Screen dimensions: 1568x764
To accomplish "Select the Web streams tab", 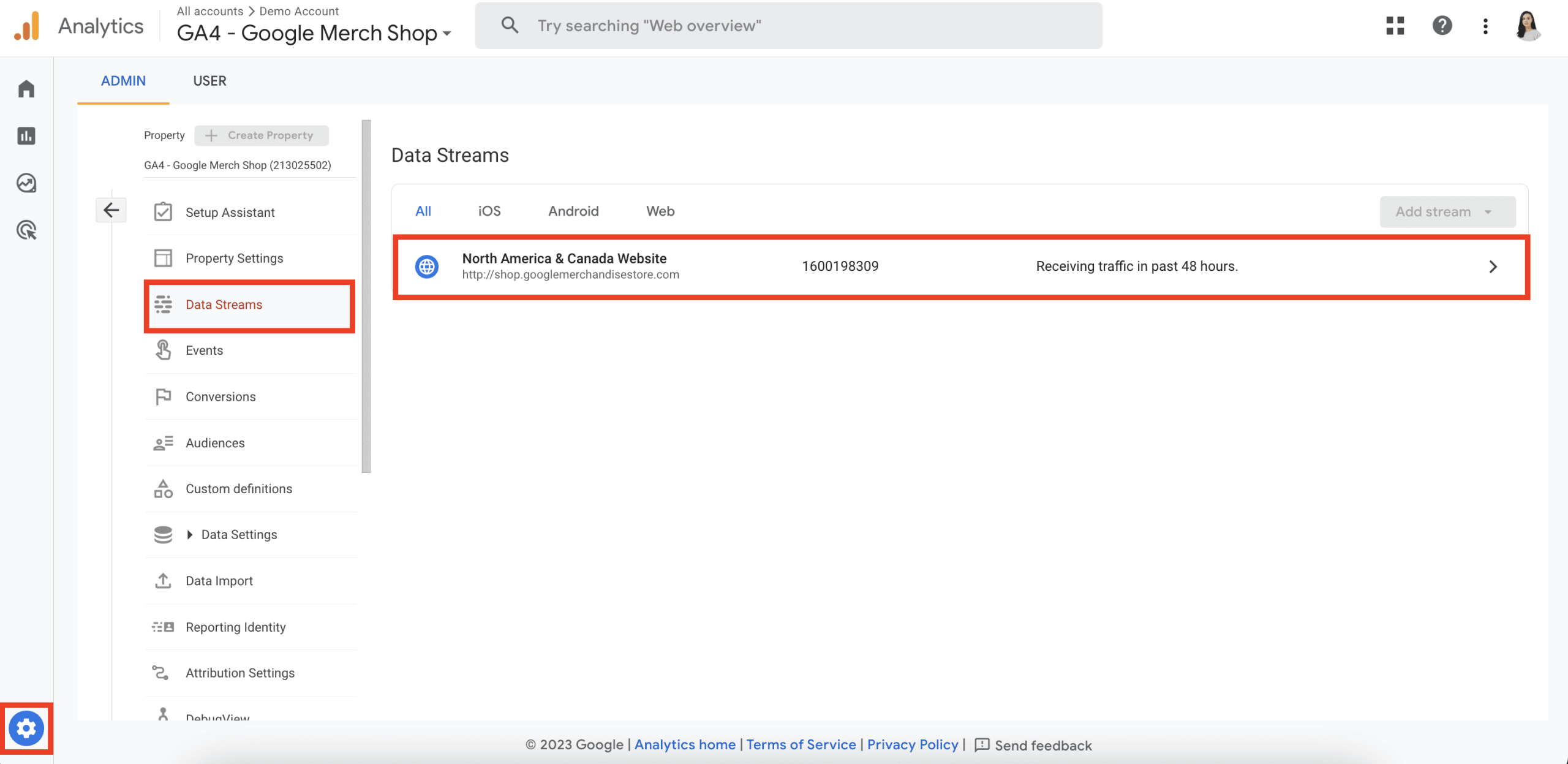I will click(x=660, y=211).
